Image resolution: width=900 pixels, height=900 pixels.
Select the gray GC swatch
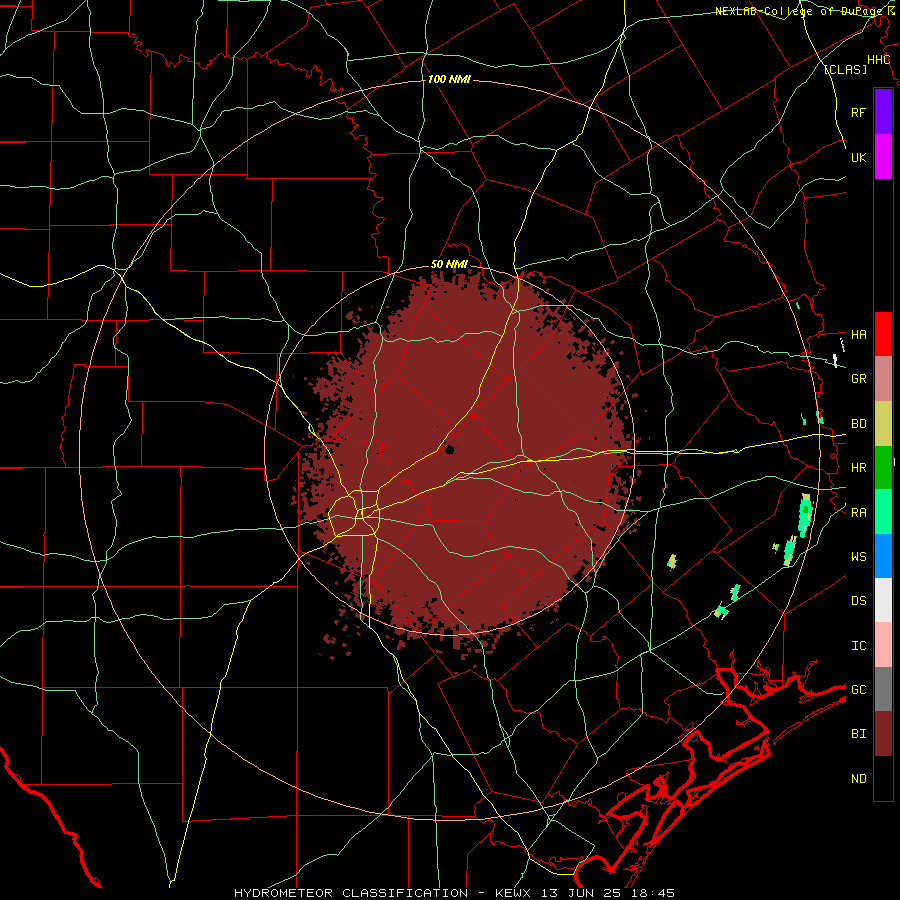tap(883, 689)
